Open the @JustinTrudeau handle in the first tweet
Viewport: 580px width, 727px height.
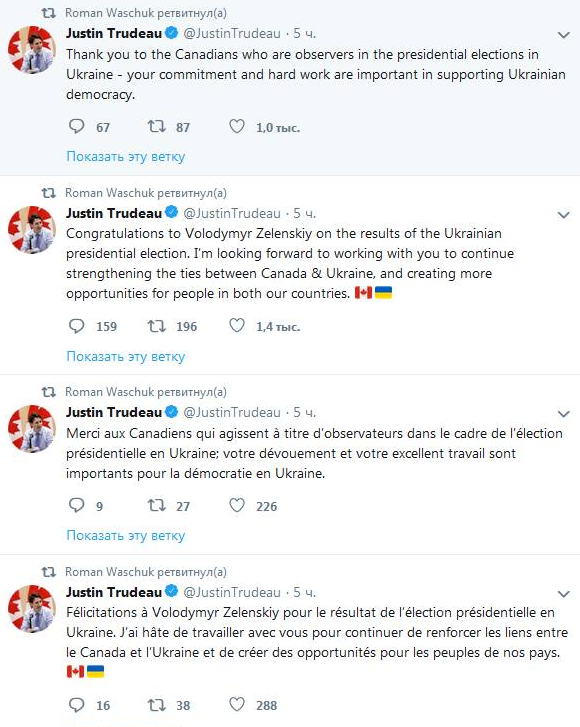232,33
